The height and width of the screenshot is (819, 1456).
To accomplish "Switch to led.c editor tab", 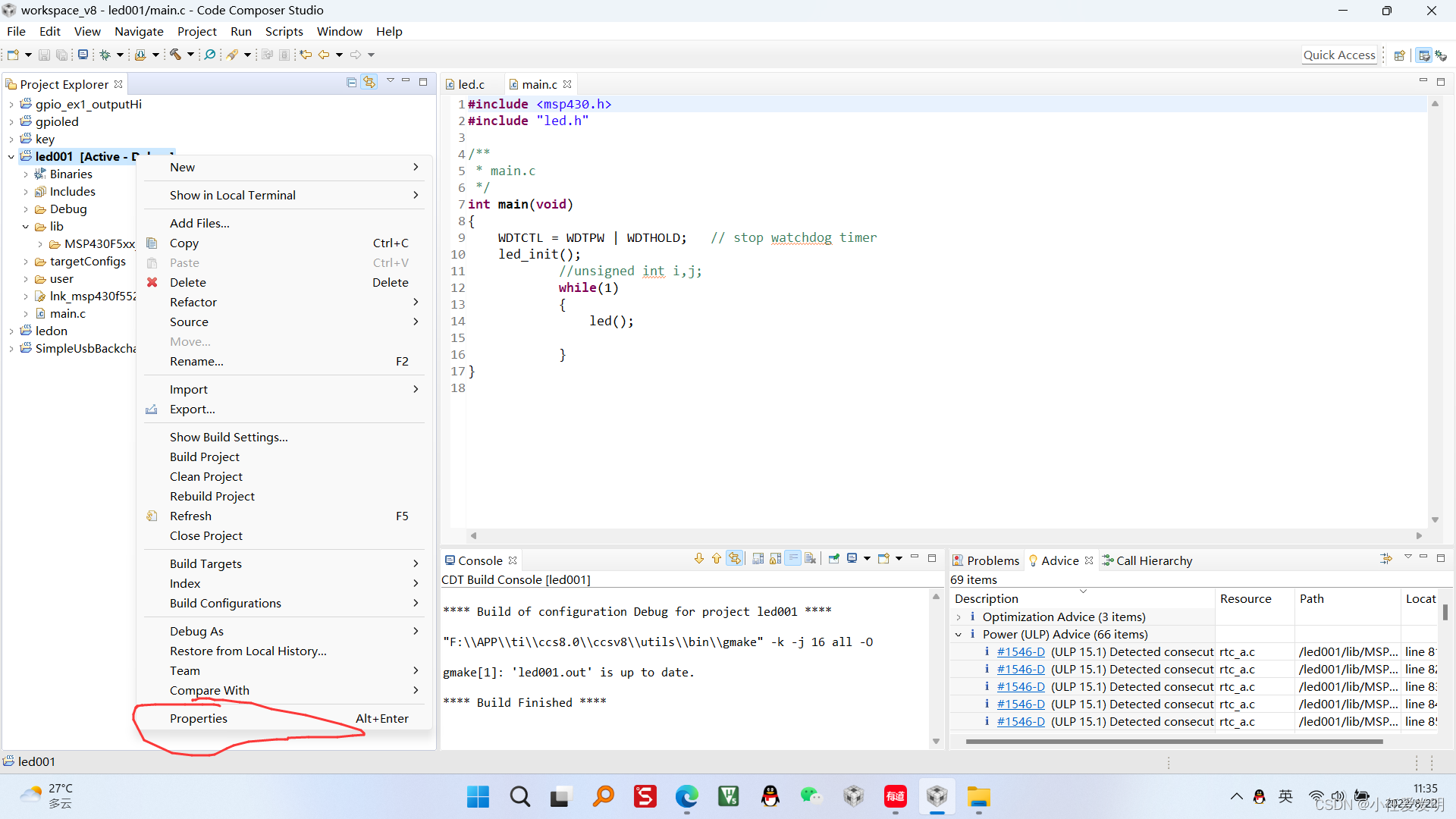I will 471,84.
